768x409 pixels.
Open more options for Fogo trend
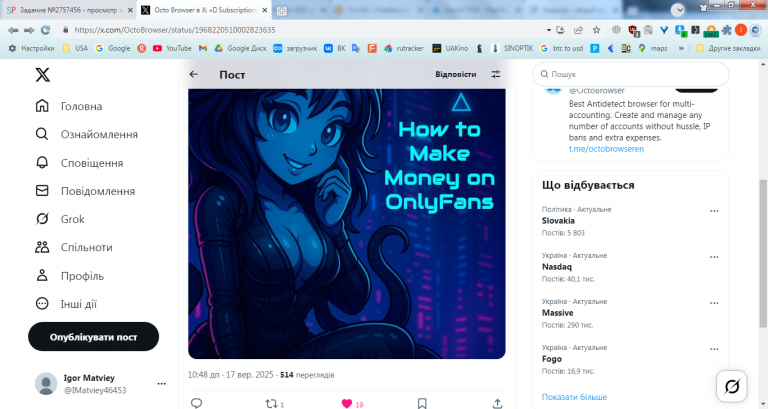[714, 349]
